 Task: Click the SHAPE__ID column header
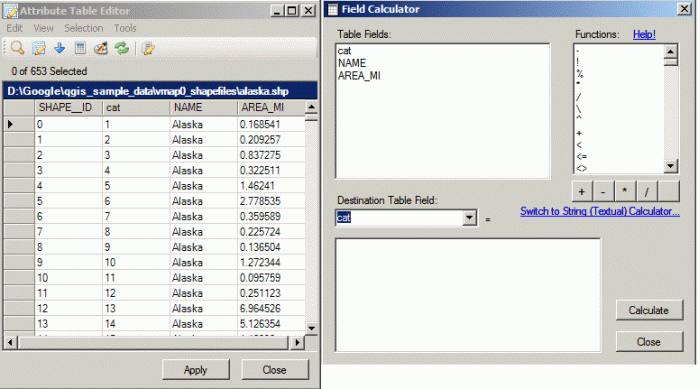tap(68, 107)
